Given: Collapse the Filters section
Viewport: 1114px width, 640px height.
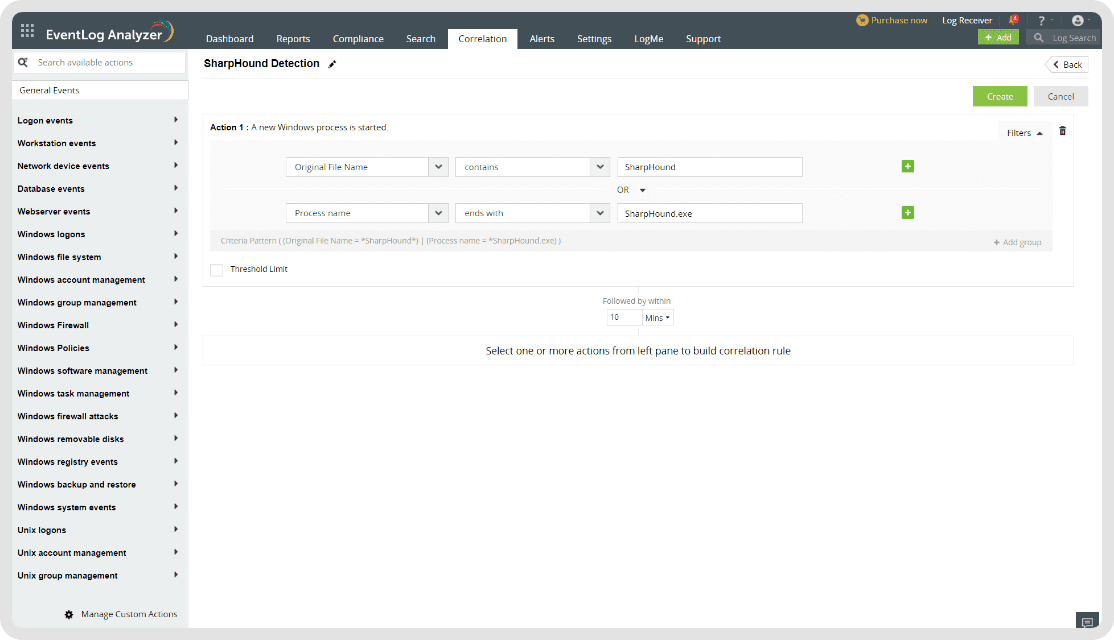Looking at the screenshot, I should click(x=1024, y=133).
